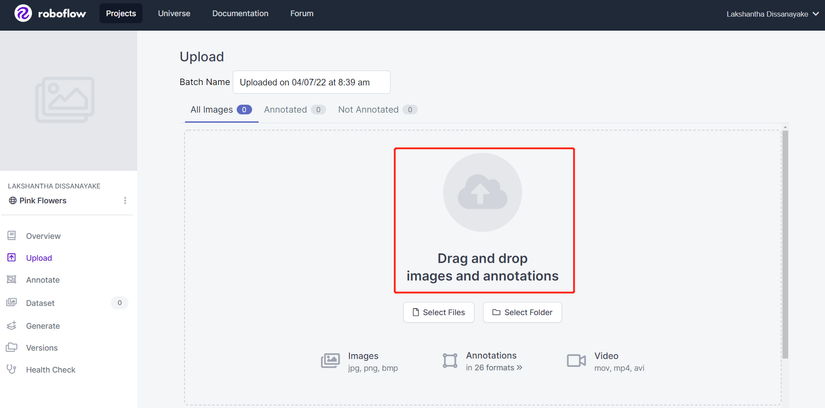This screenshot has width=825, height=408.
Task: Focus the Batch Name input field
Action: tap(311, 82)
